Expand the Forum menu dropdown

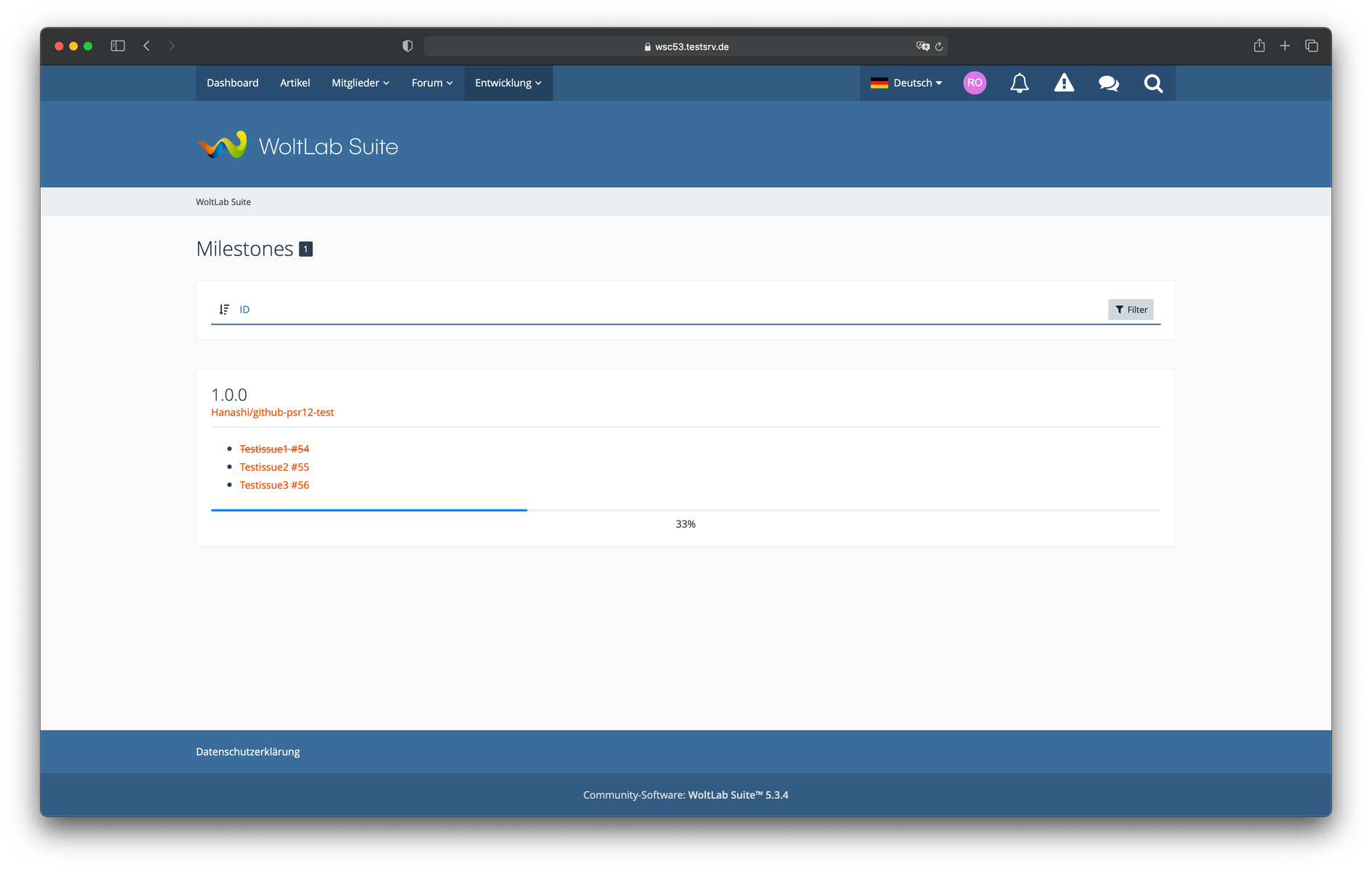[x=431, y=83]
